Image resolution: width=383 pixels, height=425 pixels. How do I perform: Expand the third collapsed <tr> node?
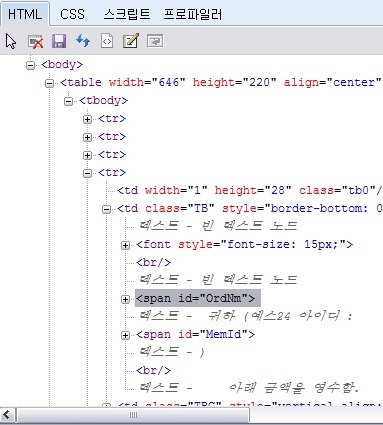coord(87,155)
